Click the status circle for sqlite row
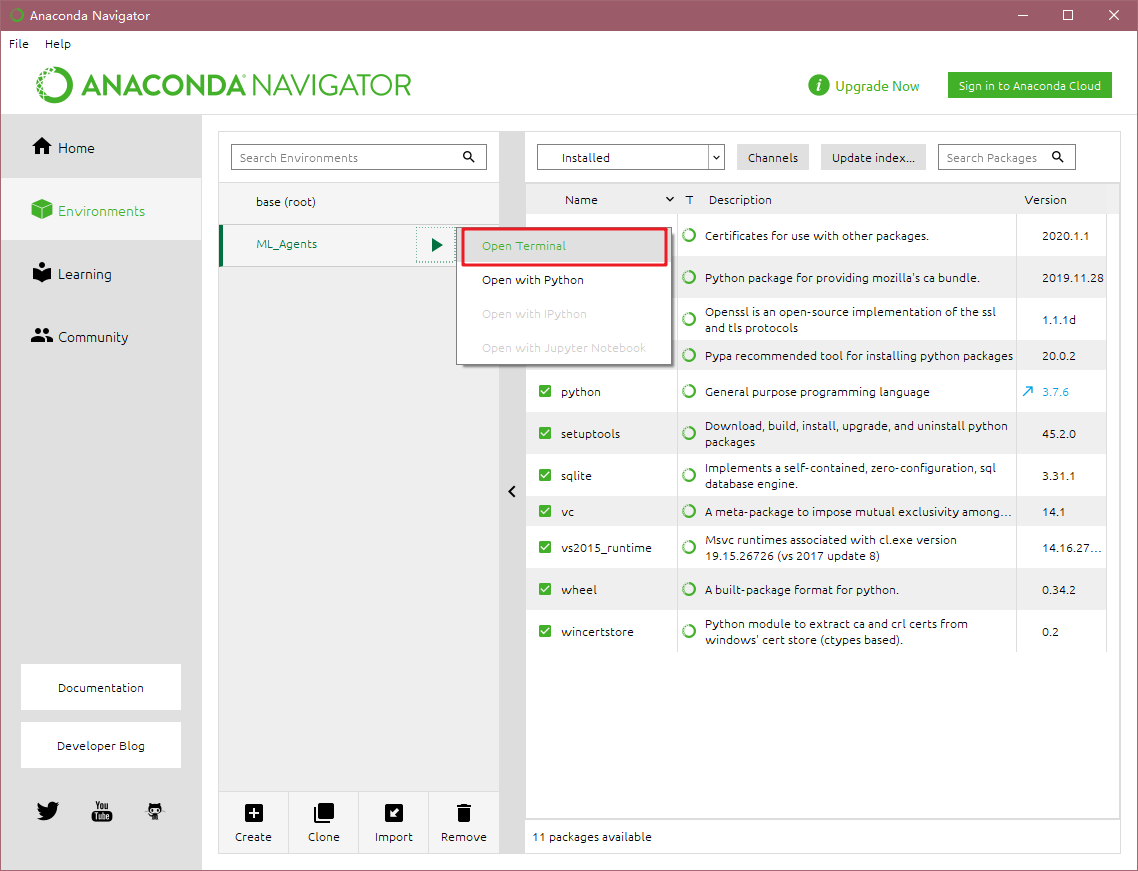The height and width of the screenshot is (871, 1138). click(689, 475)
